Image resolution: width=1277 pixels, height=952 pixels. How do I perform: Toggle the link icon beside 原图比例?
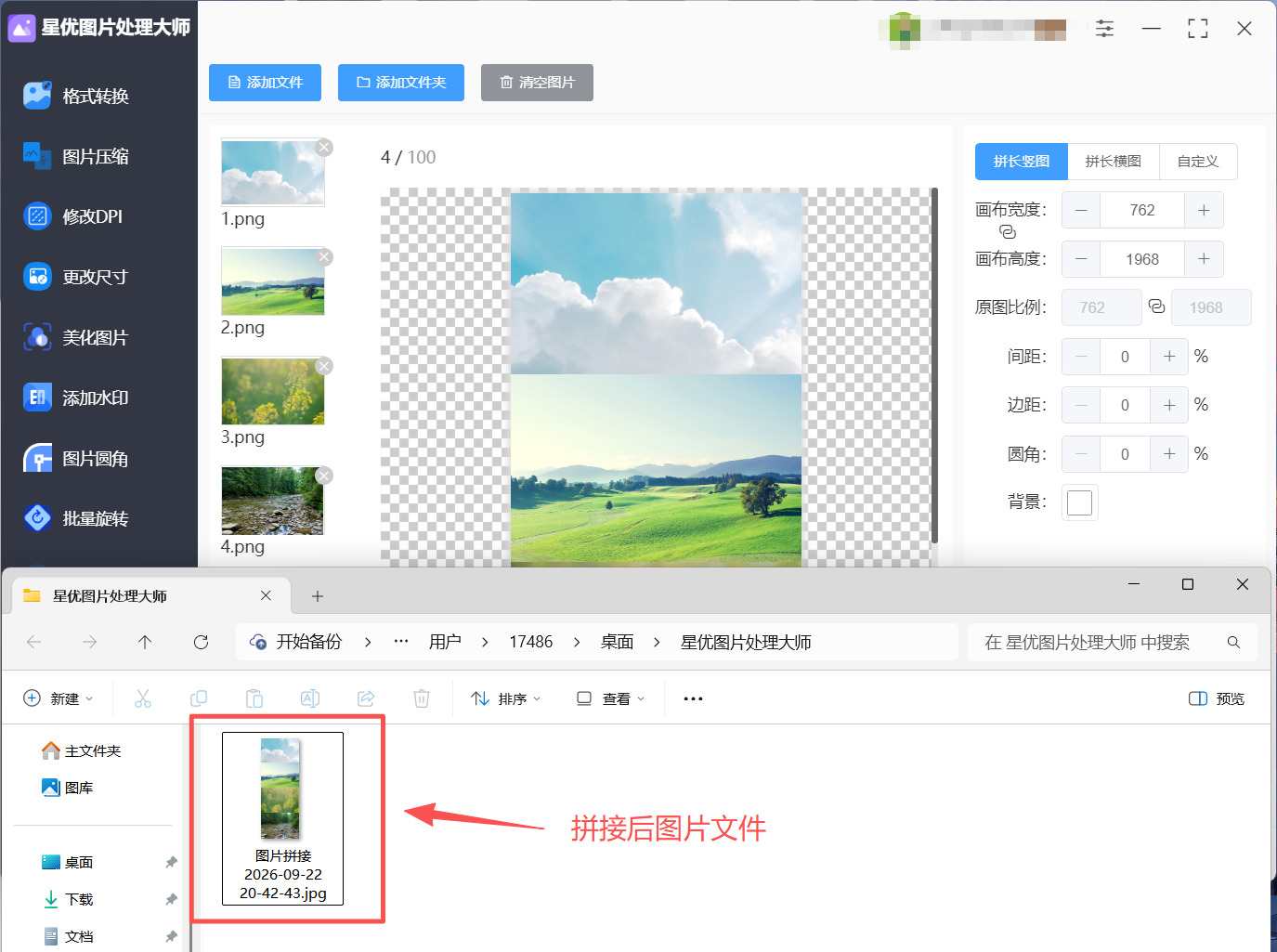tap(1156, 306)
